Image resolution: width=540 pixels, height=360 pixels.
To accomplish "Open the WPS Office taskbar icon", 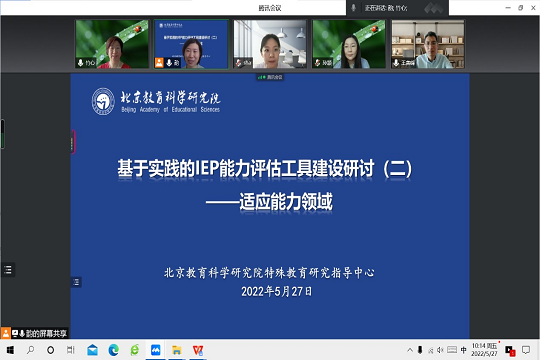I will click(198, 350).
